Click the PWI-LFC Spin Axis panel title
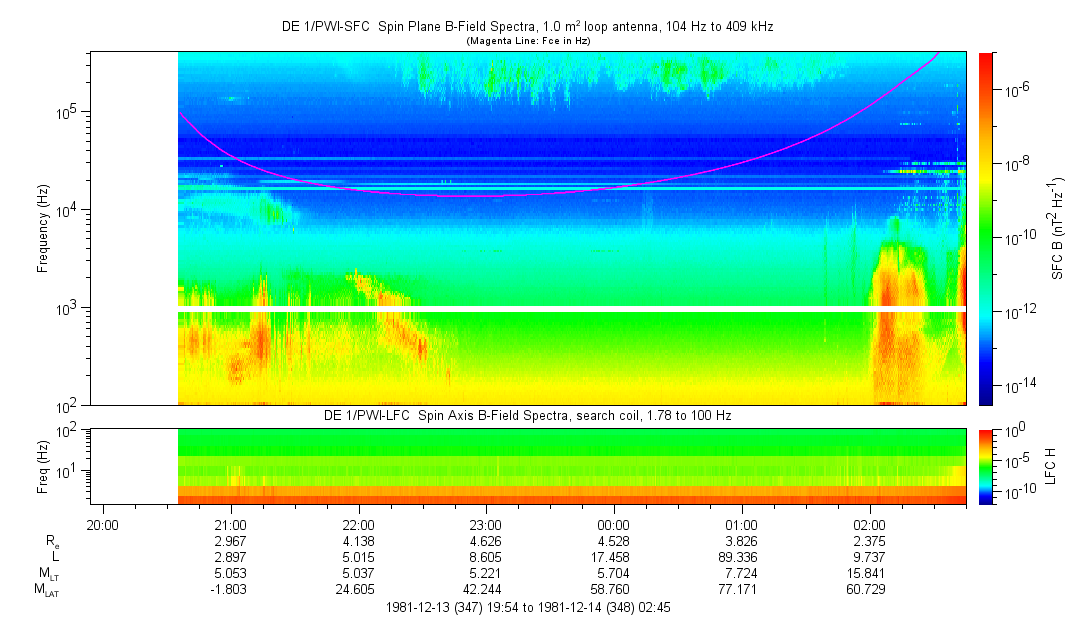The width and height of the screenshot is (1083, 620). click(527, 415)
